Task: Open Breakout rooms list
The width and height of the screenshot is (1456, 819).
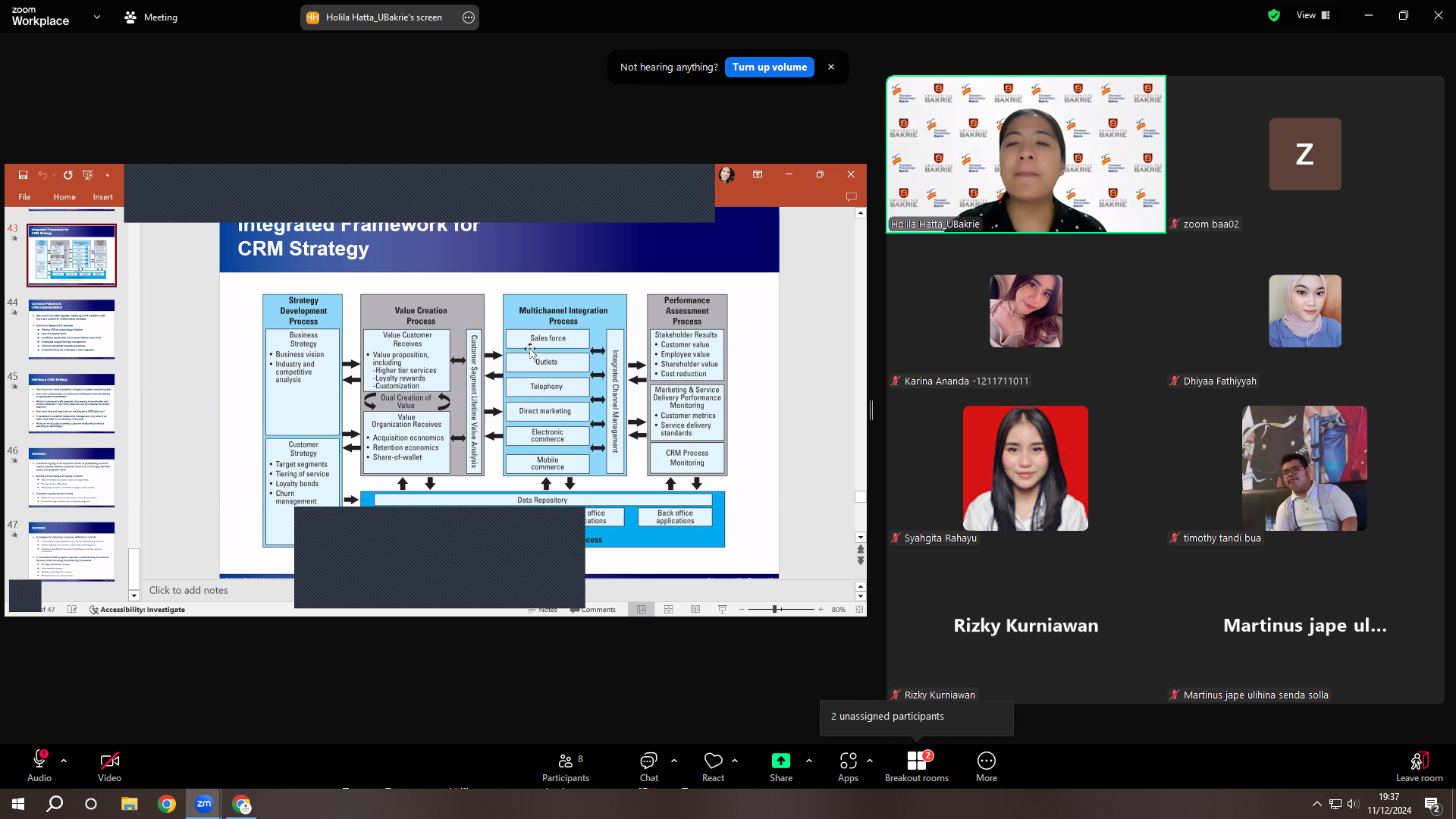Action: tap(917, 766)
